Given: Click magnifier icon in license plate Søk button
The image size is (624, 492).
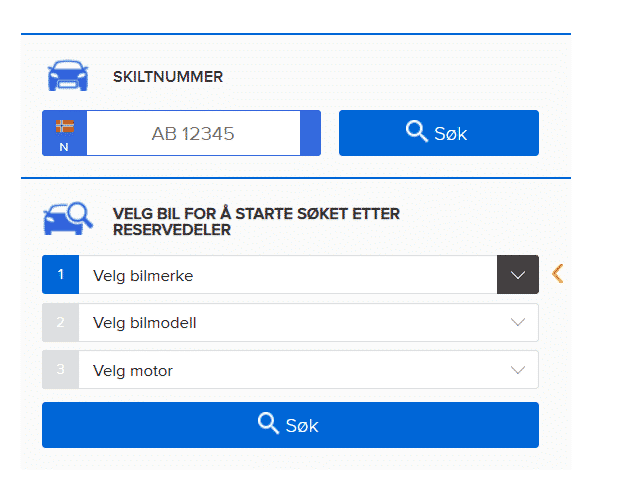Looking at the screenshot, I should point(417,132).
